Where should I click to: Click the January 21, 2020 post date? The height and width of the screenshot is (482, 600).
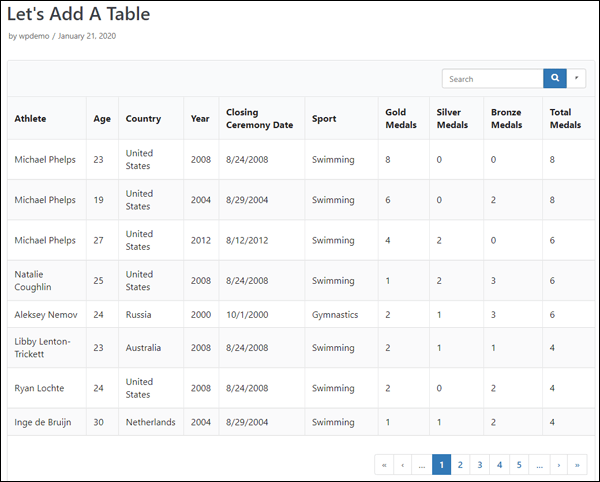(x=87, y=36)
